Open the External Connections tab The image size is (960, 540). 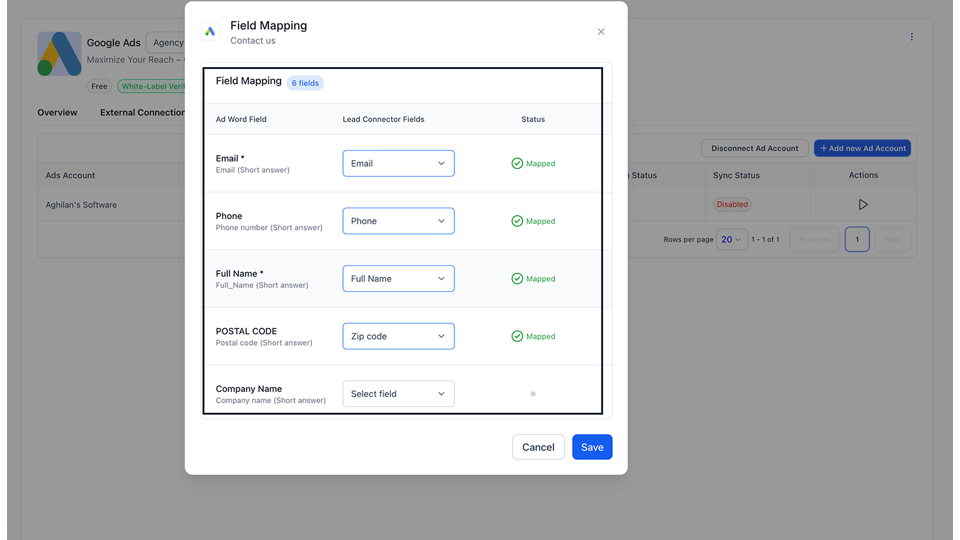pos(142,113)
